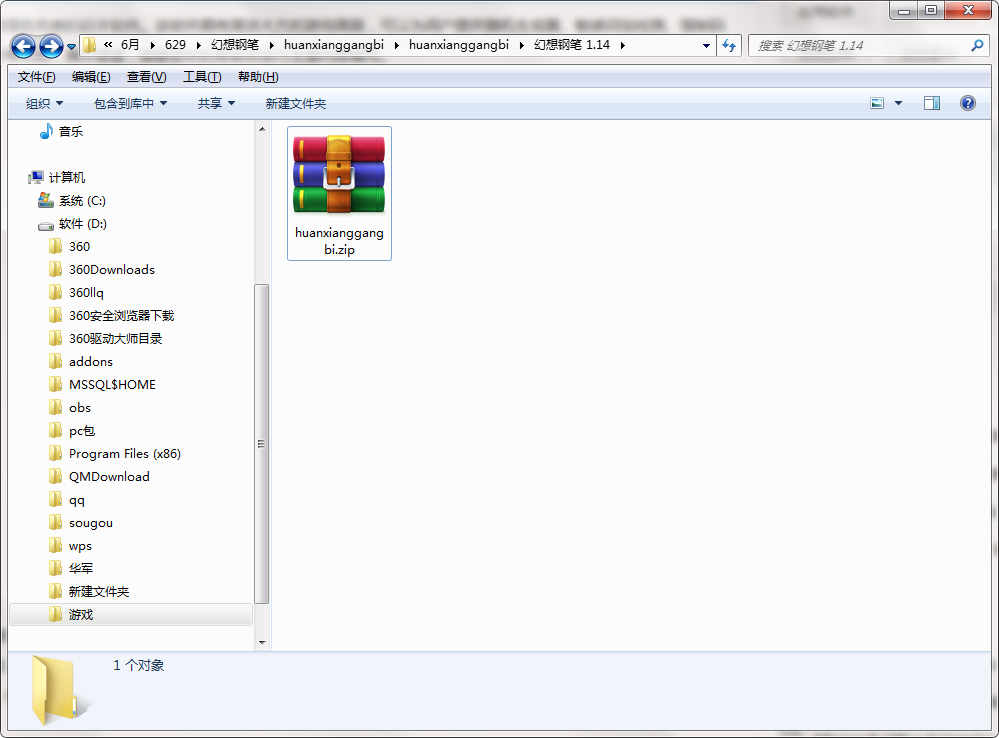Image resolution: width=999 pixels, height=738 pixels.
Task: Open the wps folder
Action: (x=80, y=546)
